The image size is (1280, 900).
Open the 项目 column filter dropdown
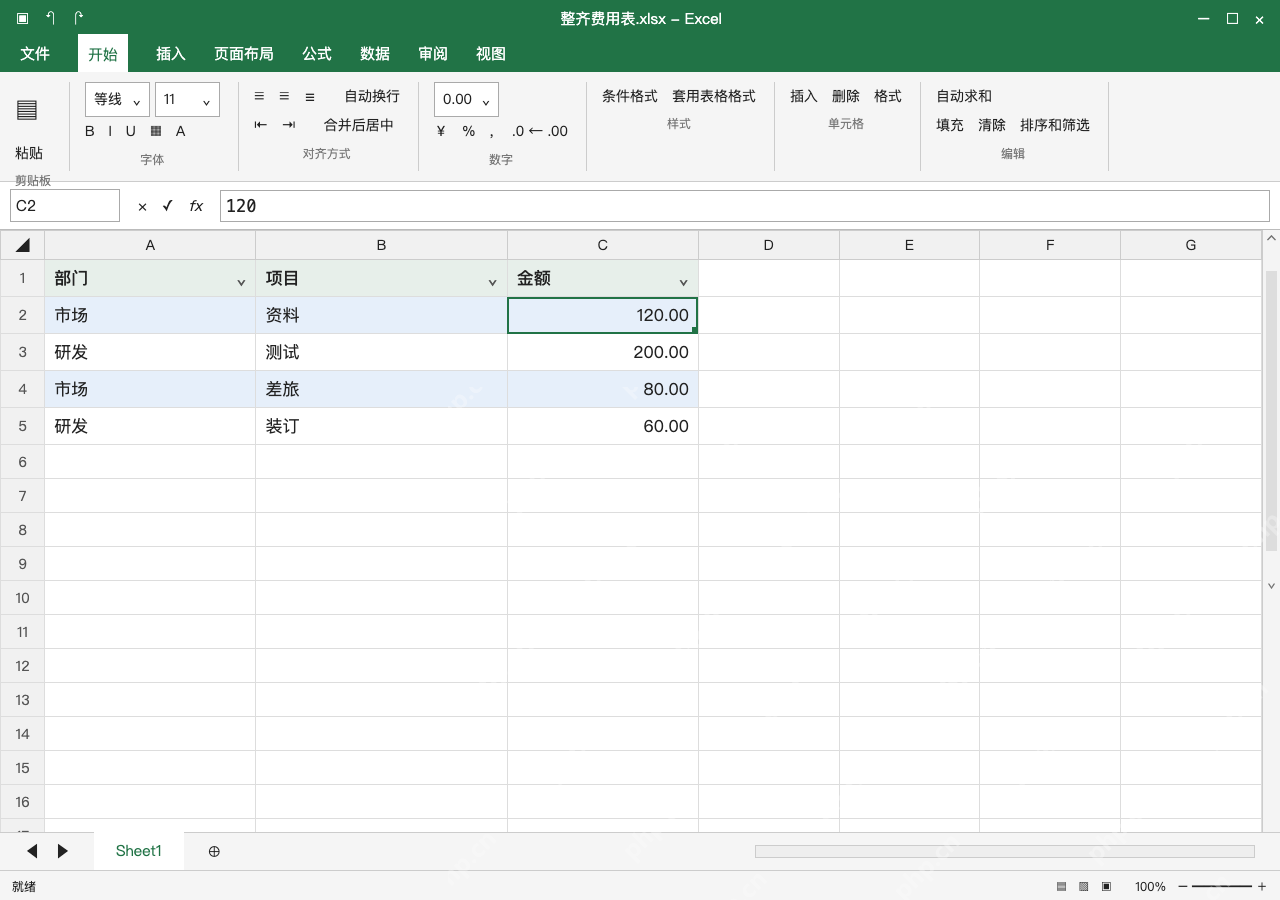(x=492, y=282)
